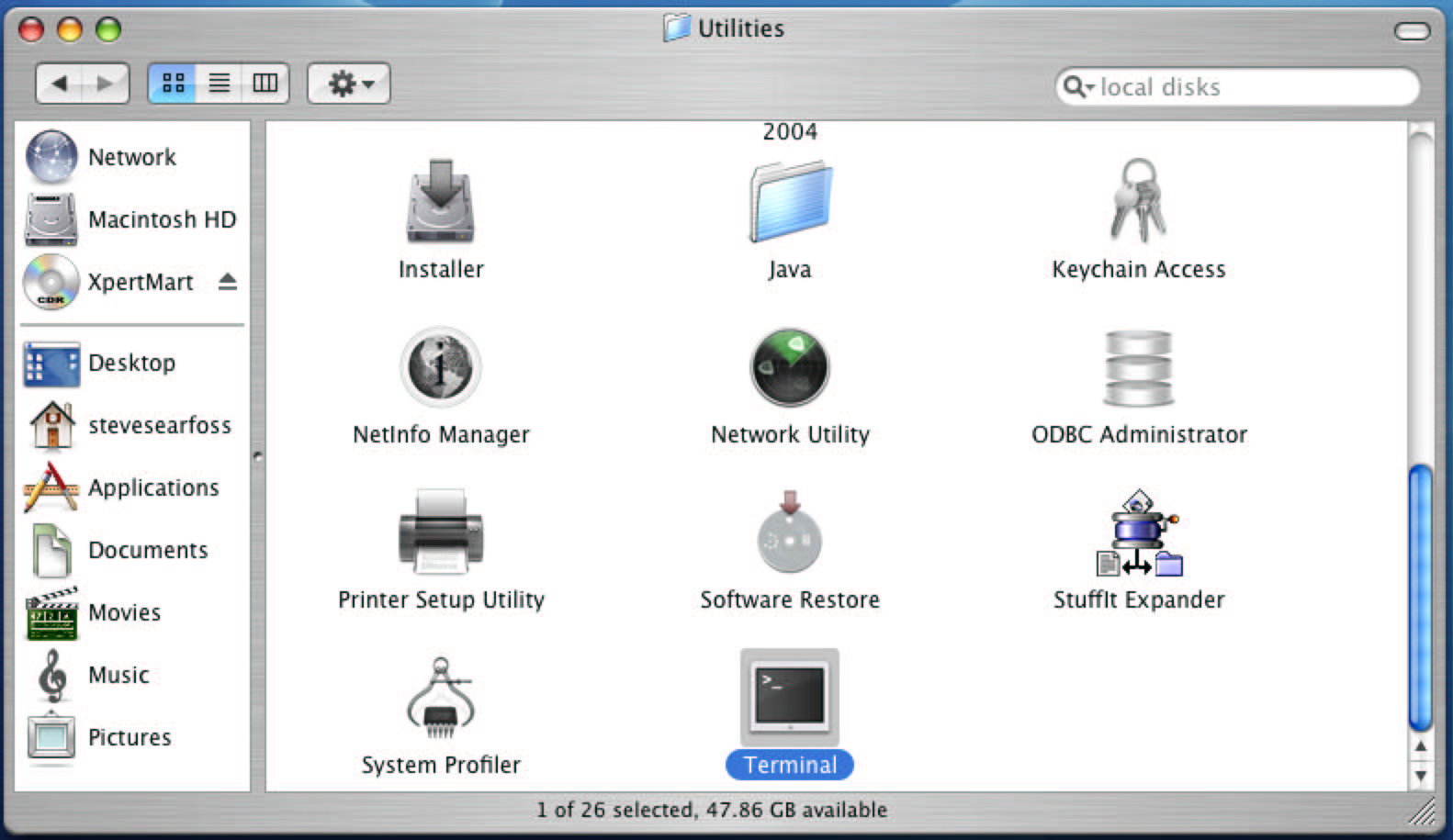This screenshot has height=840, width=1453.
Task: Open Network in the sidebar
Action: (x=132, y=157)
